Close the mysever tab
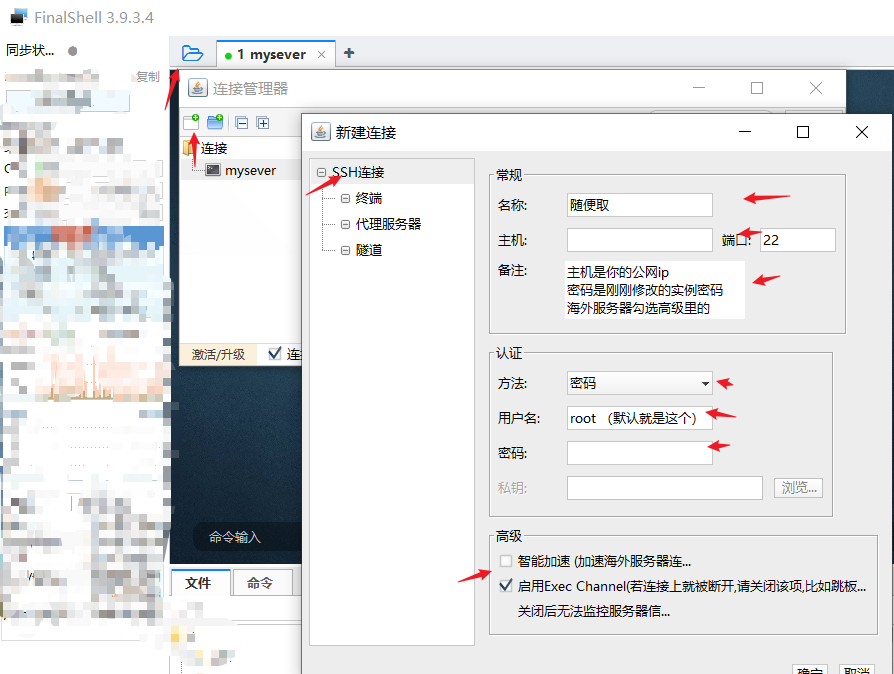The width and height of the screenshot is (894, 674). (x=322, y=54)
